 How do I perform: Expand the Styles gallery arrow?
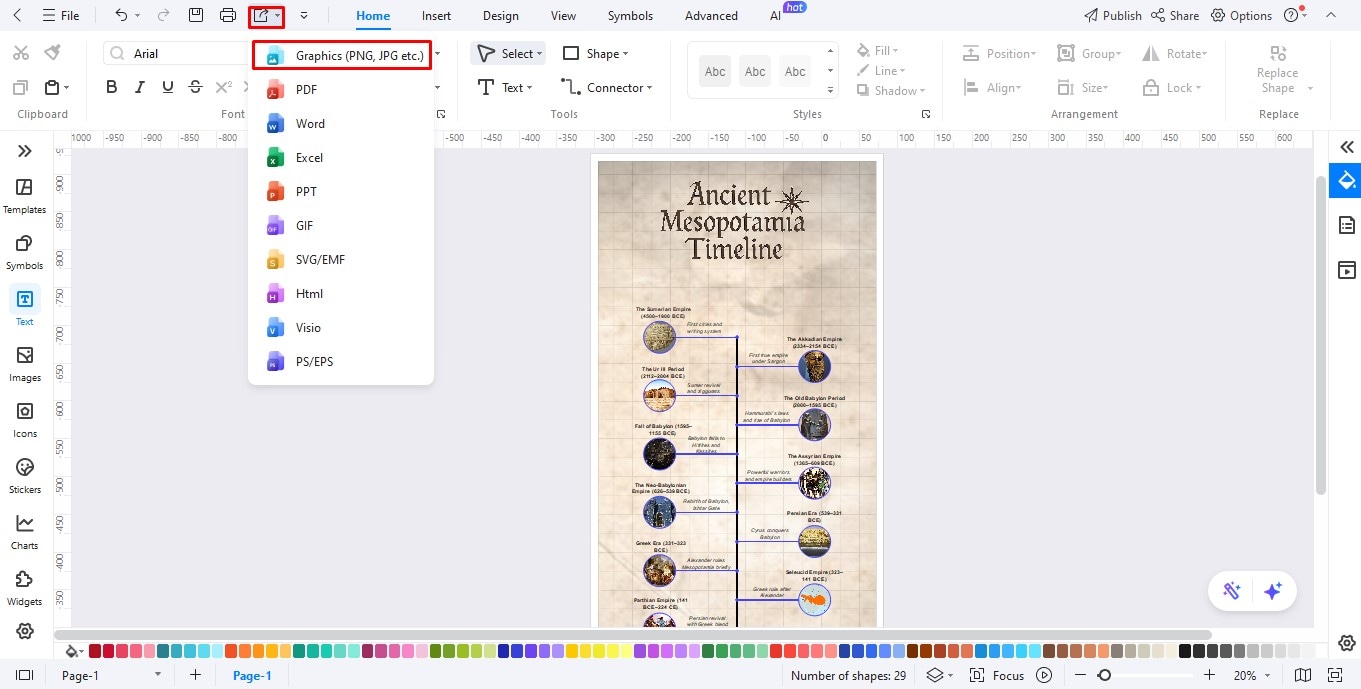(x=830, y=89)
